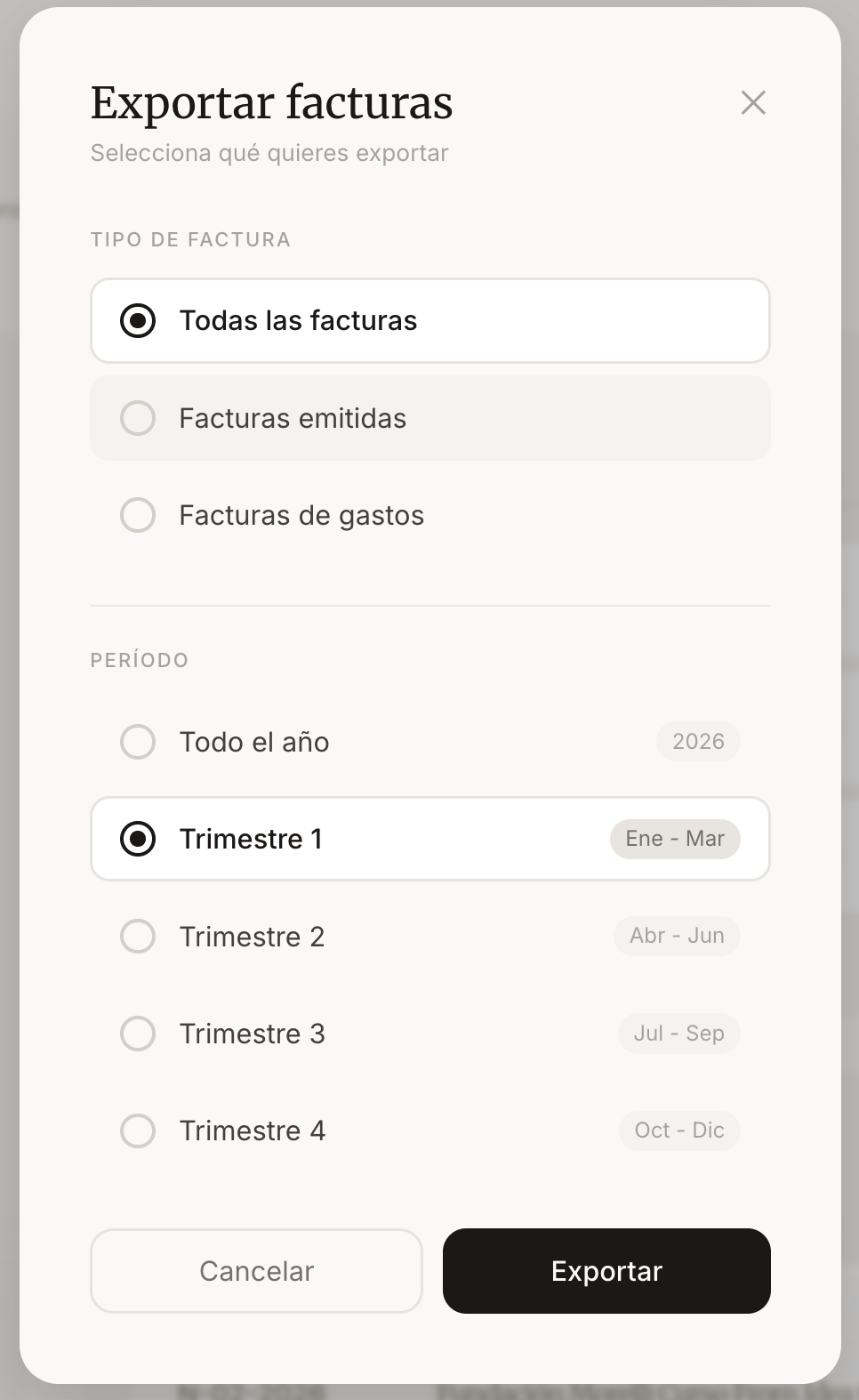Select the Trimestre 3 radio button
Viewport: 859px width, 1400px height.
pyautogui.click(x=138, y=1034)
